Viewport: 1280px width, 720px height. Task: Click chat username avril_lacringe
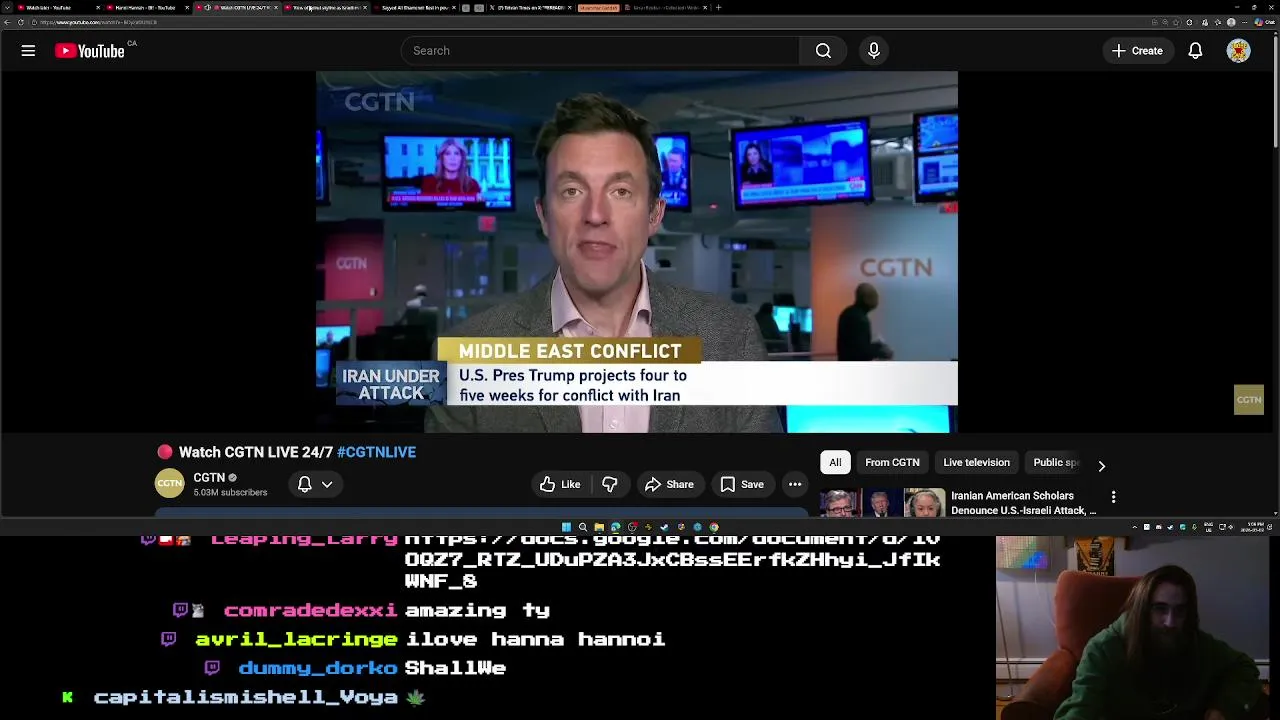click(x=296, y=639)
